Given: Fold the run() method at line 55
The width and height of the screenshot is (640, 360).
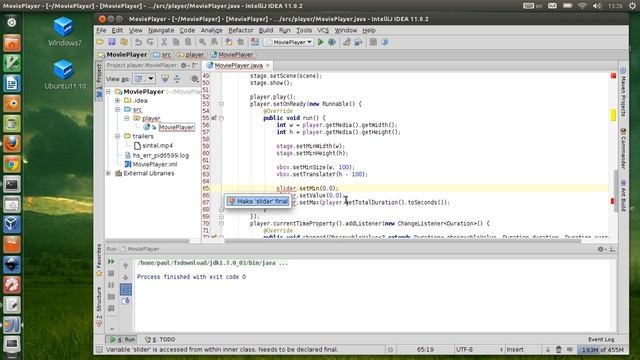Looking at the screenshot, I should pos(222,118).
